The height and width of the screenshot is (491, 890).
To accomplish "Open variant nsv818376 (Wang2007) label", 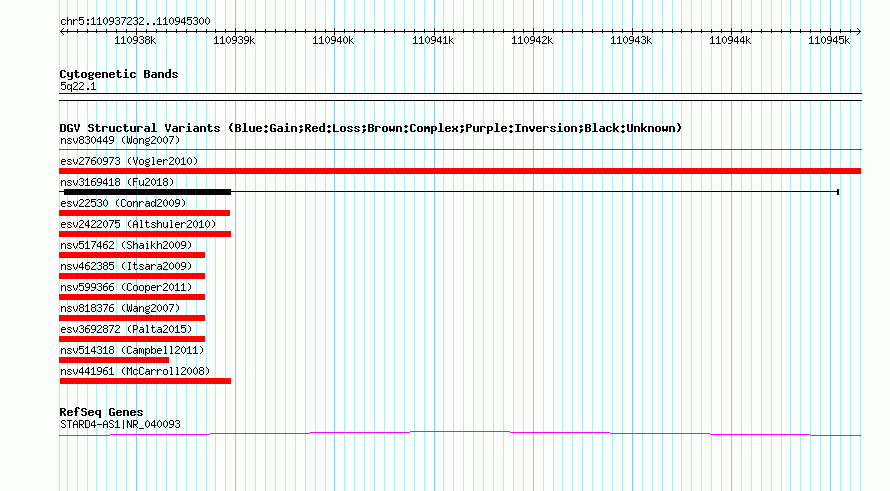I will tap(120, 308).
